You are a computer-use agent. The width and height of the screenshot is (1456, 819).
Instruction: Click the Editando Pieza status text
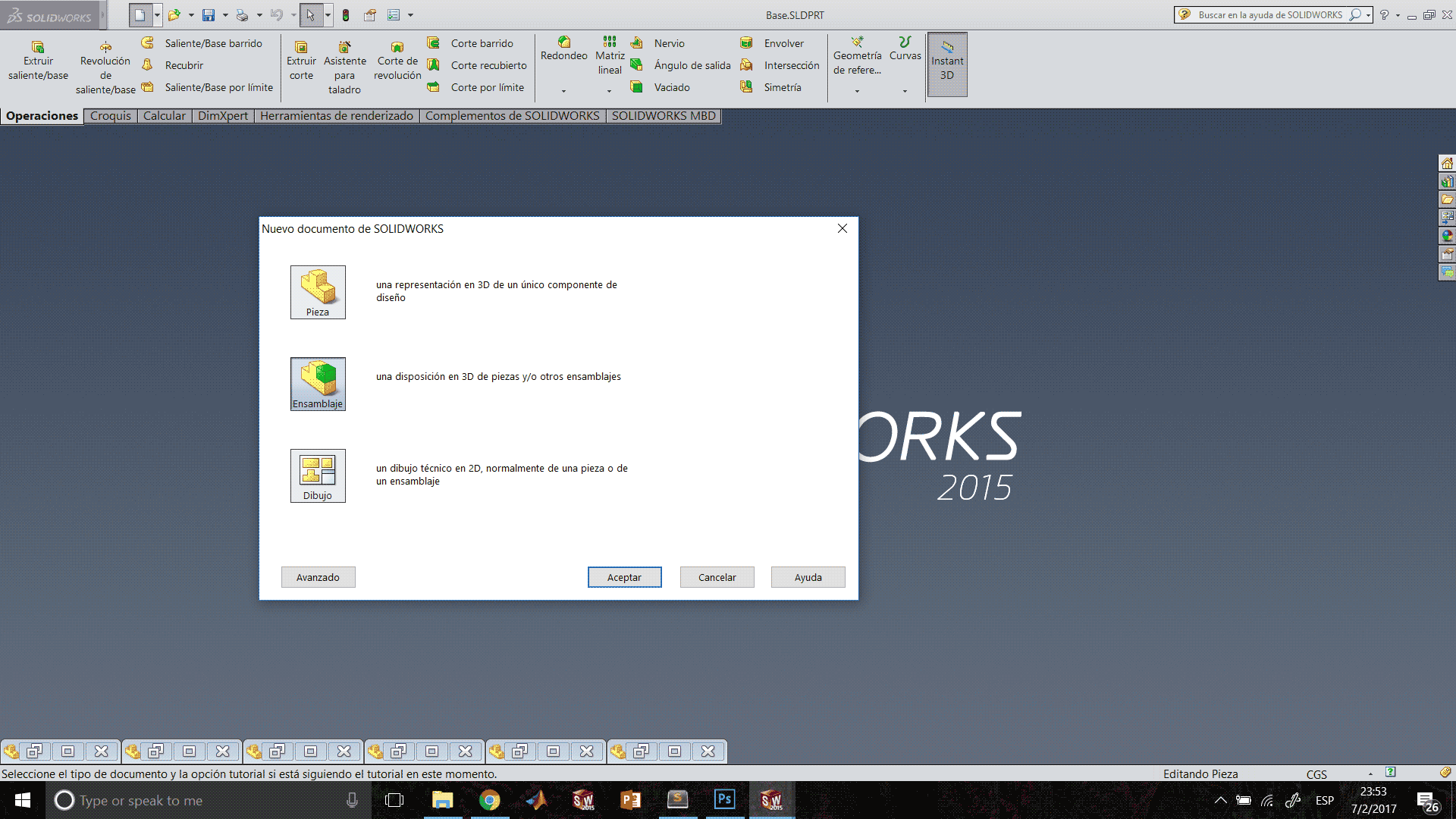tap(1200, 774)
